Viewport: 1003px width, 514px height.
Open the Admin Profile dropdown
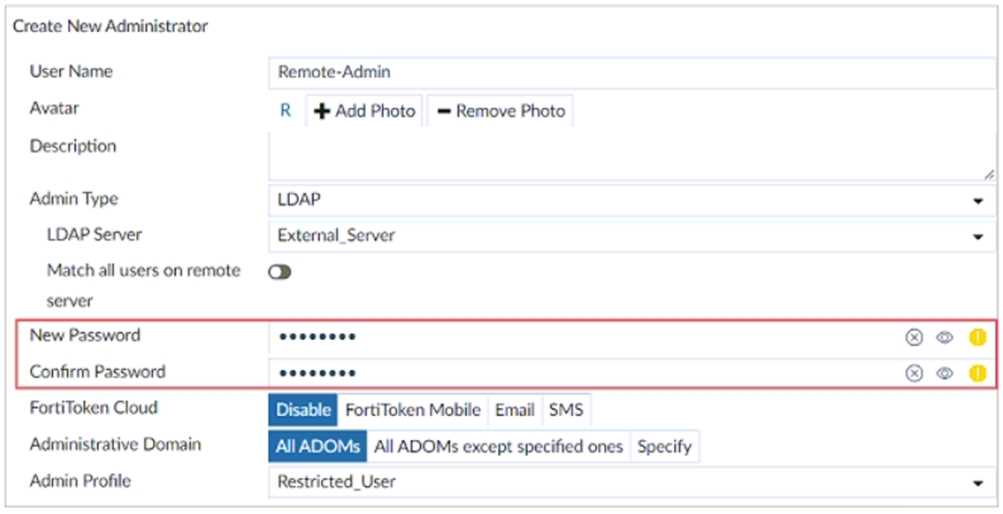click(x=630, y=482)
